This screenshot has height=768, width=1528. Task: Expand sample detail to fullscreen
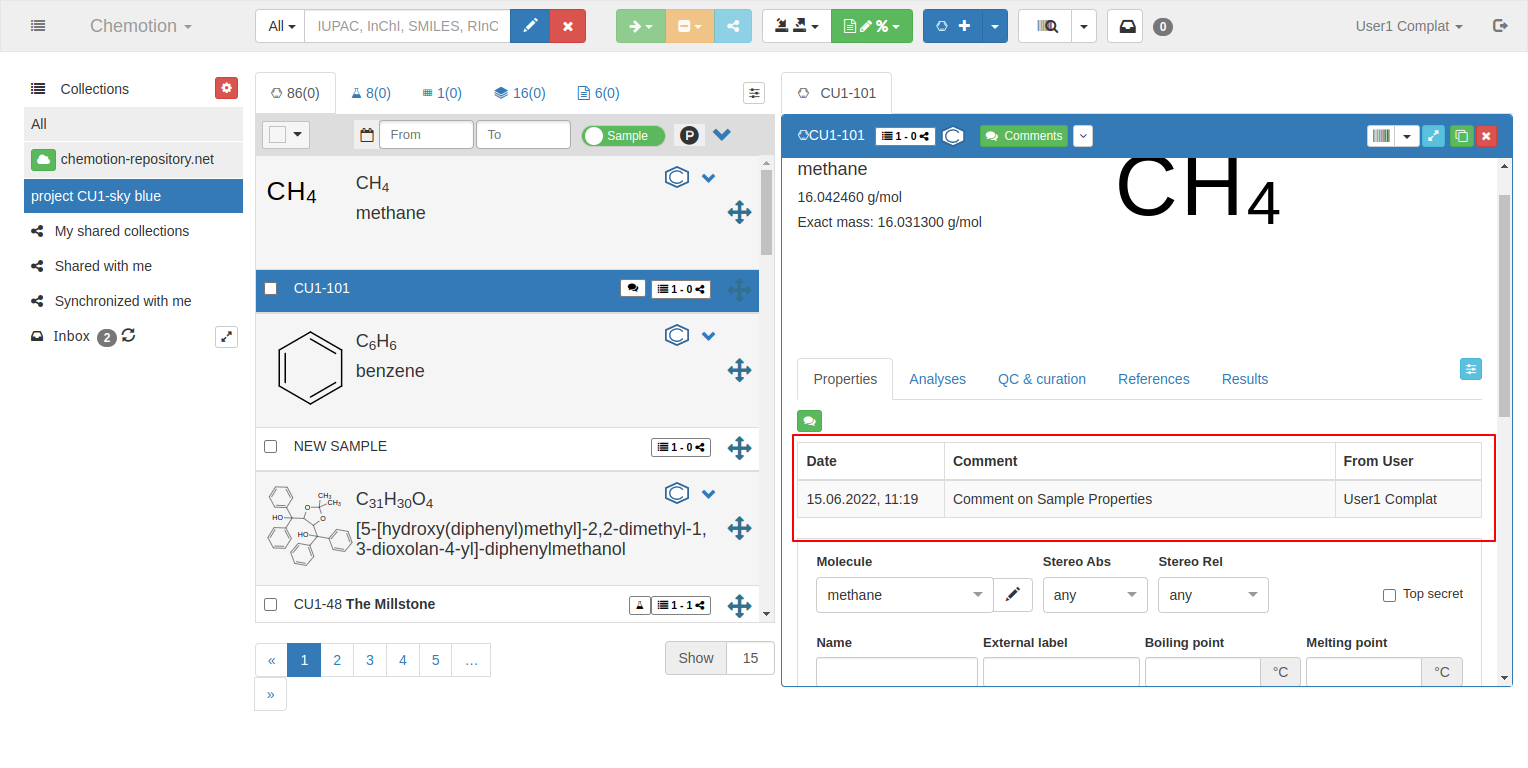tap(1434, 136)
